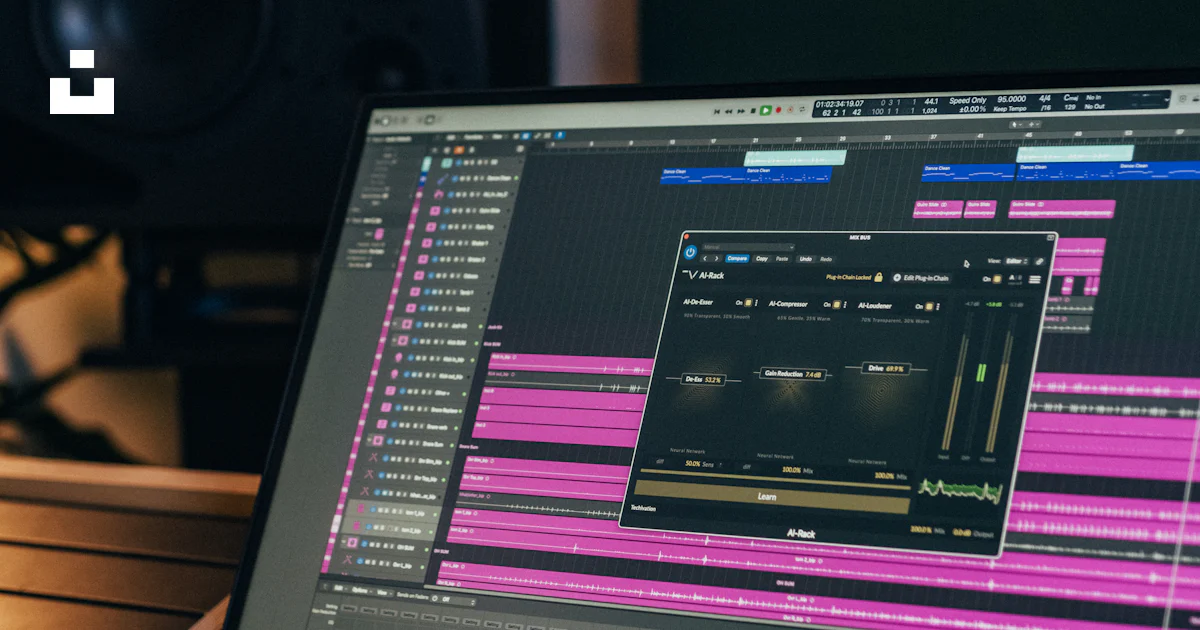
Task: Click Redo in plugin header
Action: tap(826, 259)
